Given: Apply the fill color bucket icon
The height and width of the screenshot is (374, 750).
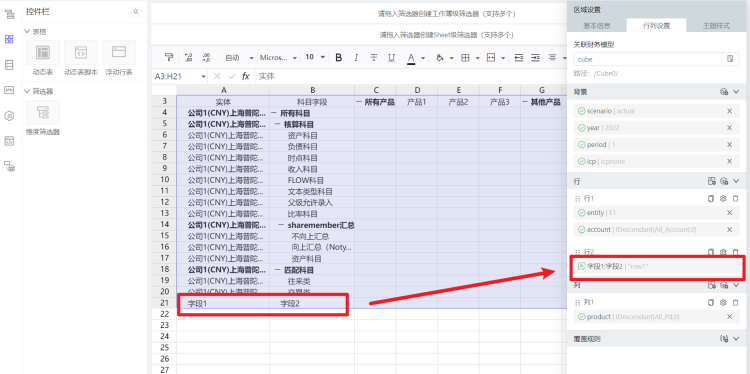Looking at the screenshot, I should coord(440,57).
